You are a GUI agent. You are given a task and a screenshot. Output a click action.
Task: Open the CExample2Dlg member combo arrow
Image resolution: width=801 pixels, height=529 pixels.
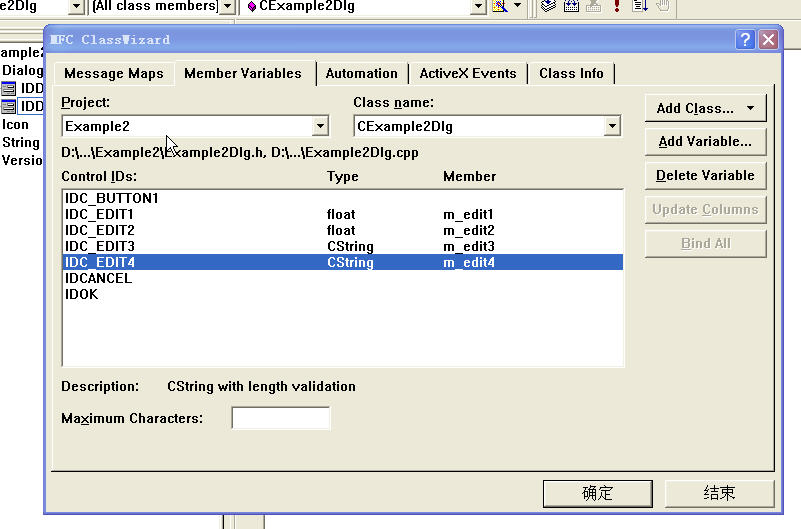pos(478,6)
